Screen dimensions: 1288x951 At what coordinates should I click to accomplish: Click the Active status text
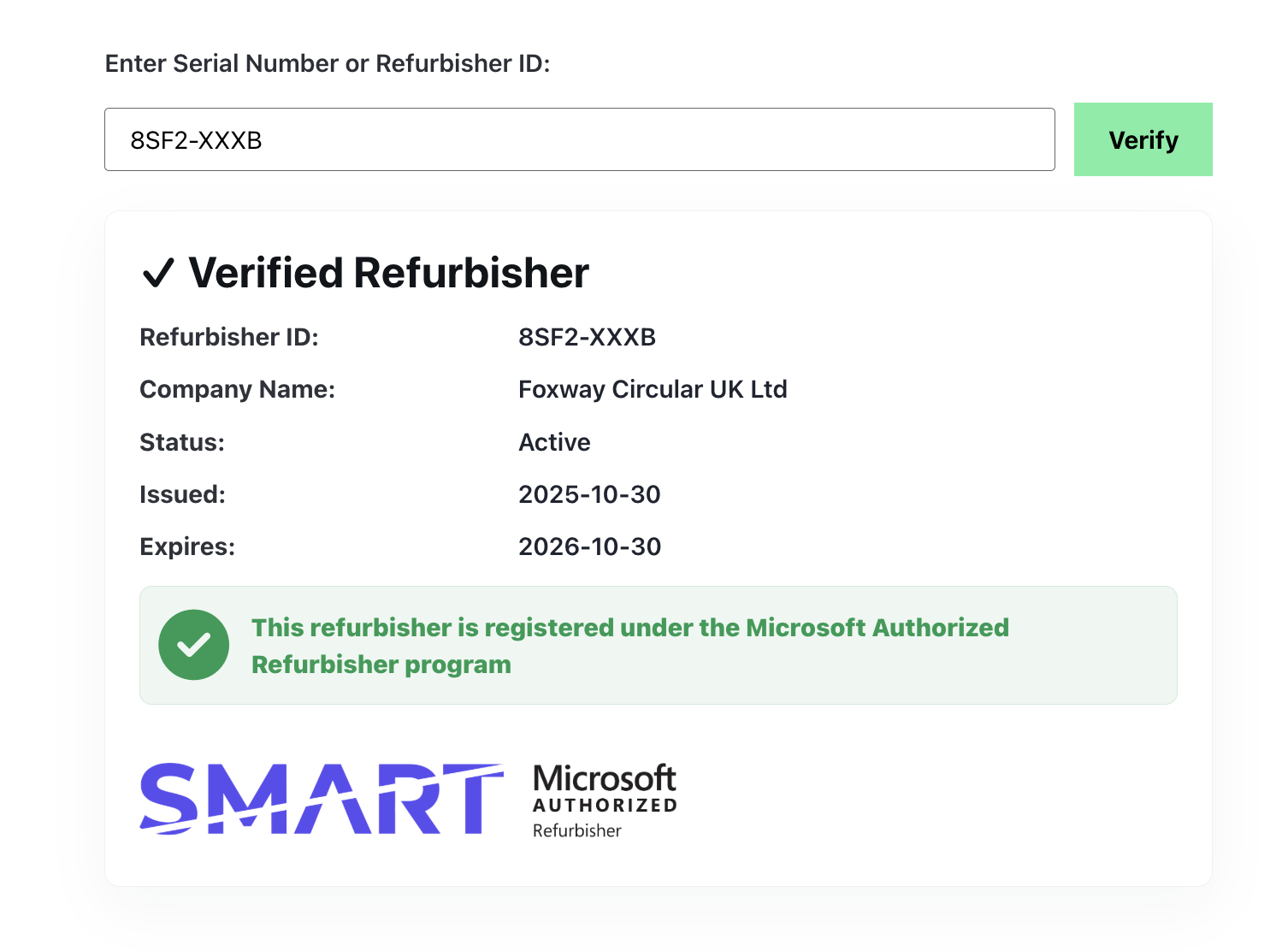pyautogui.click(x=554, y=442)
